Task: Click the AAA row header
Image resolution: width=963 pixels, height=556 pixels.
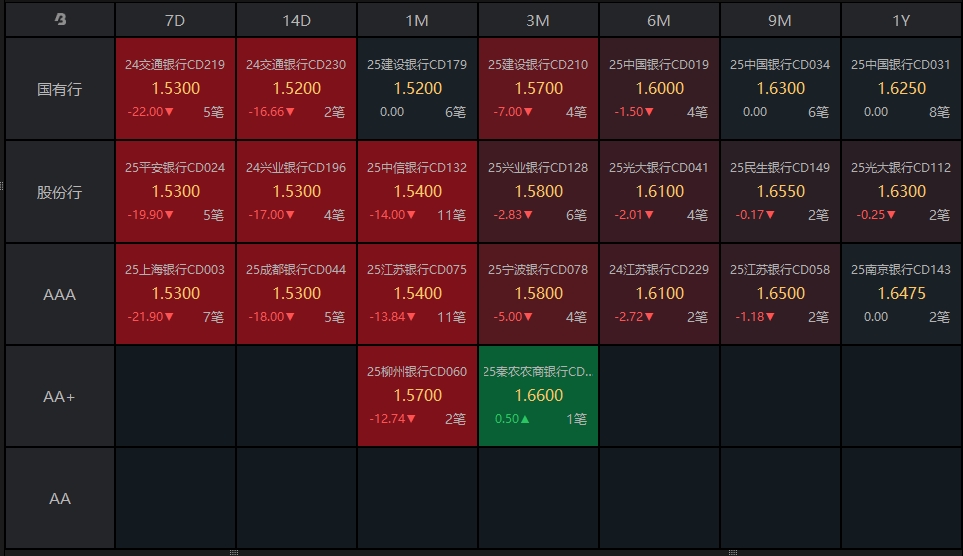Action: (60, 294)
